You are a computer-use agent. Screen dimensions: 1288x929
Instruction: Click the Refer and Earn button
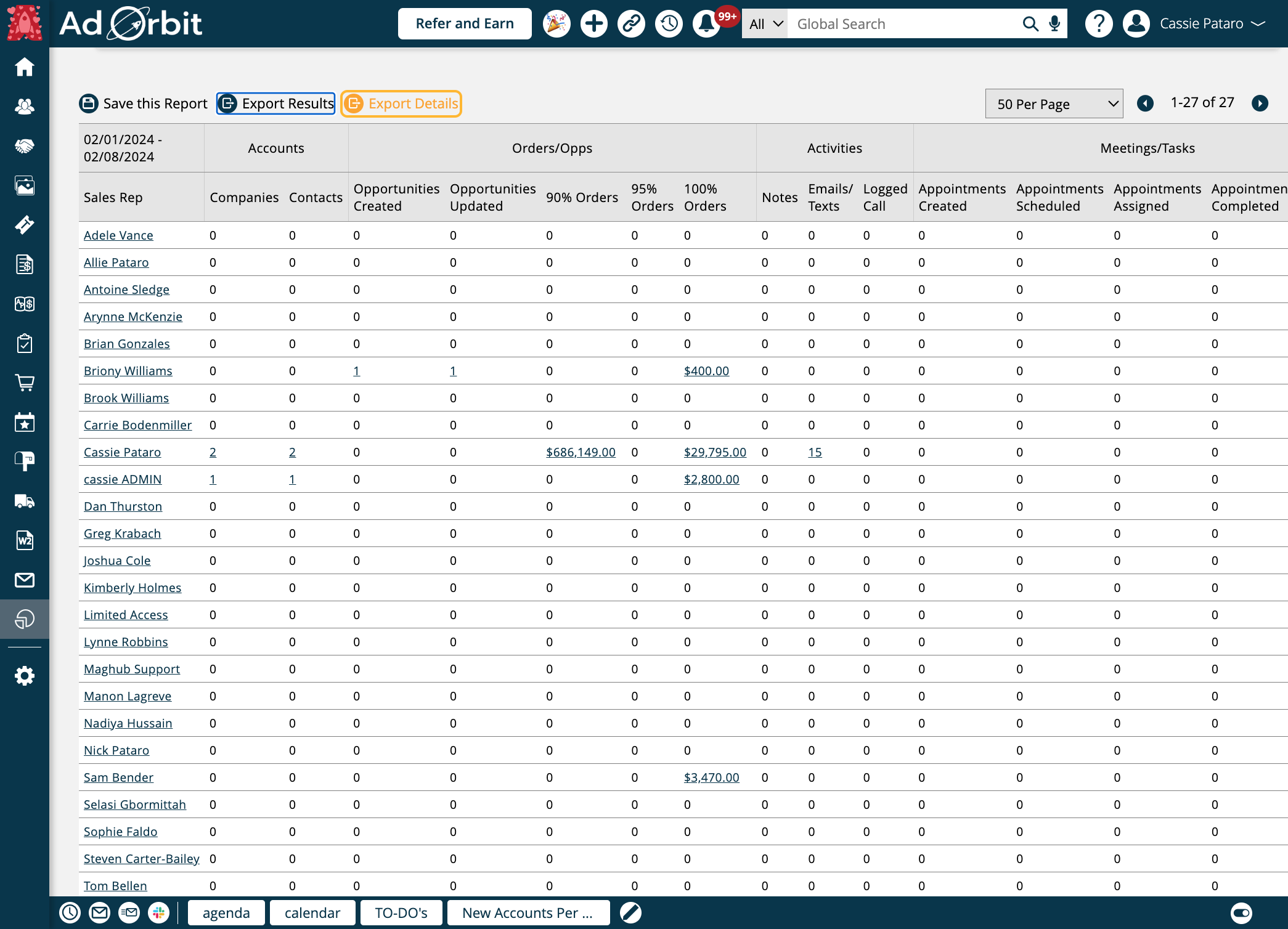tap(465, 23)
